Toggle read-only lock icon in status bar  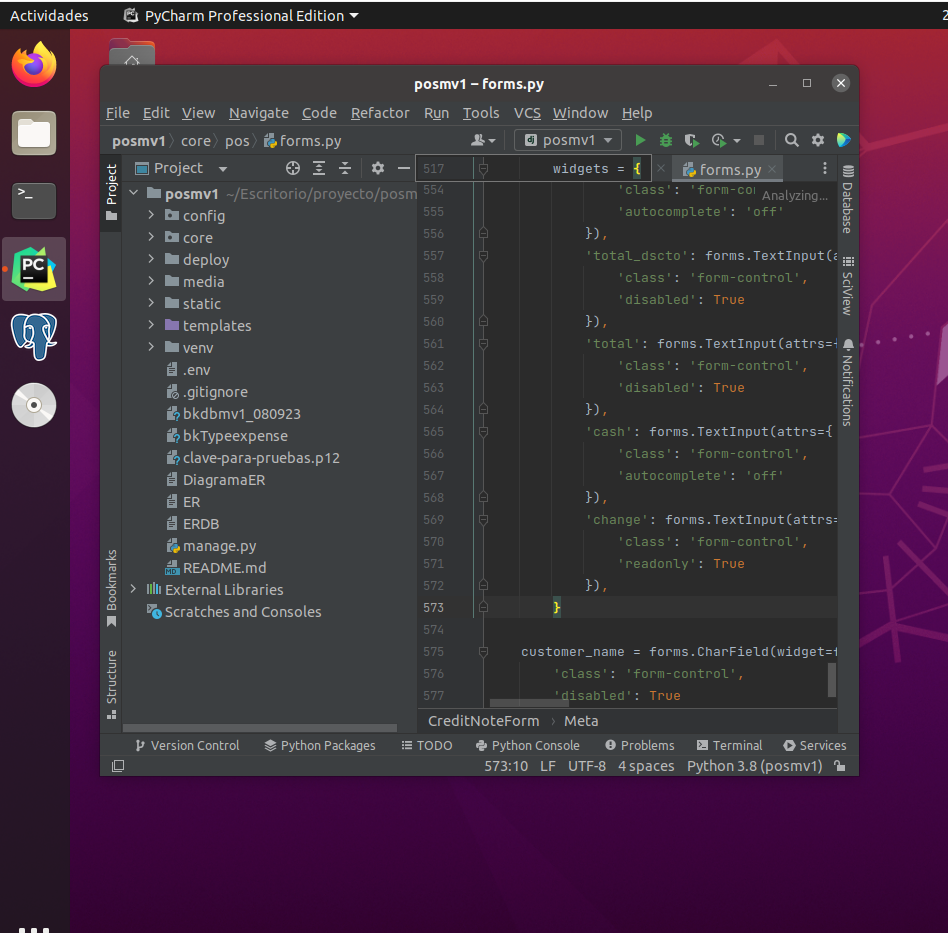tap(840, 766)
